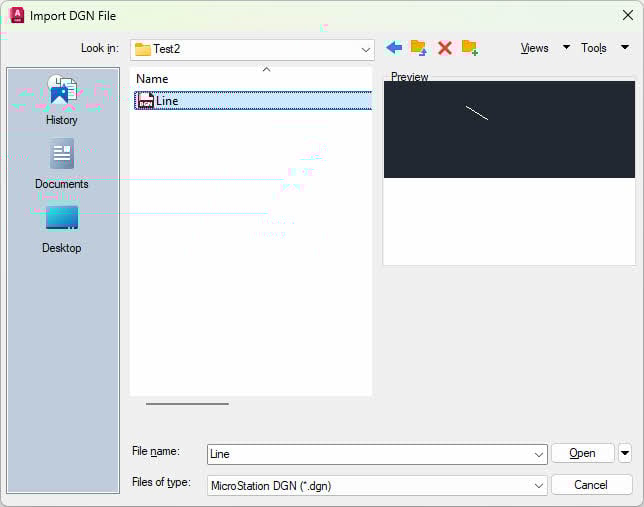The image size is (644, 507).
Task: Click the horizontal scrollbar under file list
Action: tap(187, 404)
